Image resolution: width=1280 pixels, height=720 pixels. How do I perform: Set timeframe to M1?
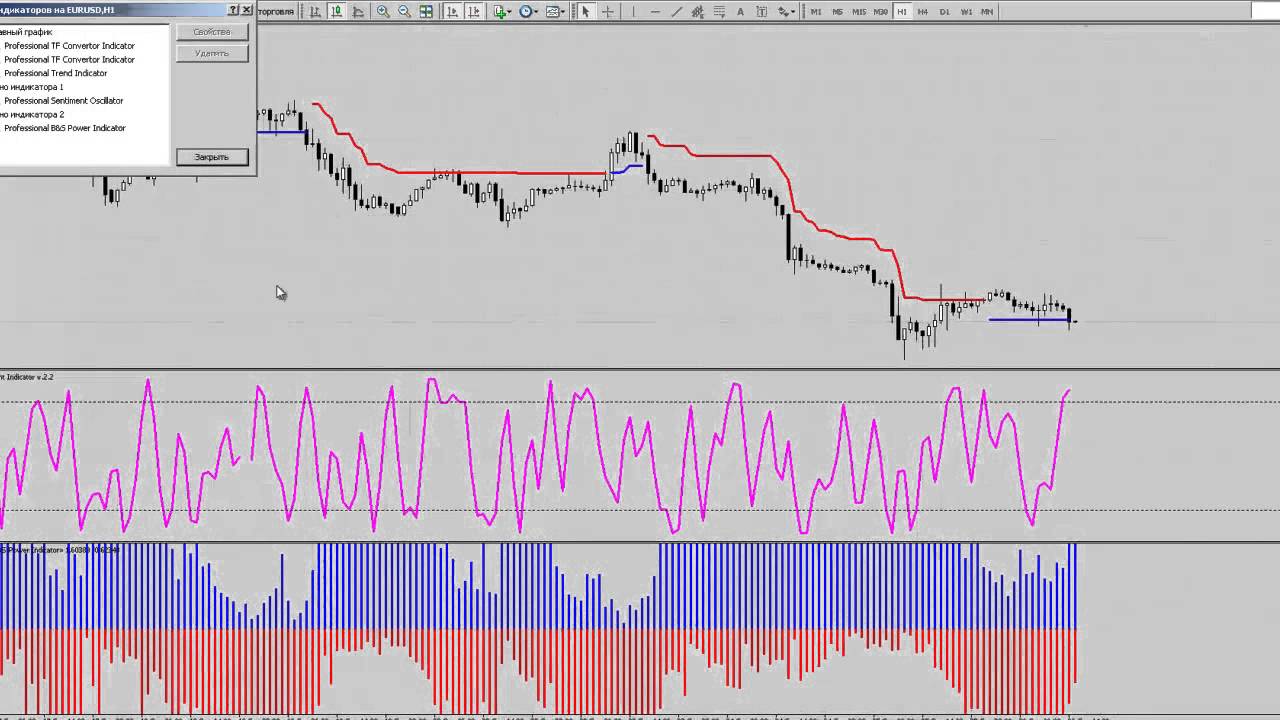click(x=816, y=12)
